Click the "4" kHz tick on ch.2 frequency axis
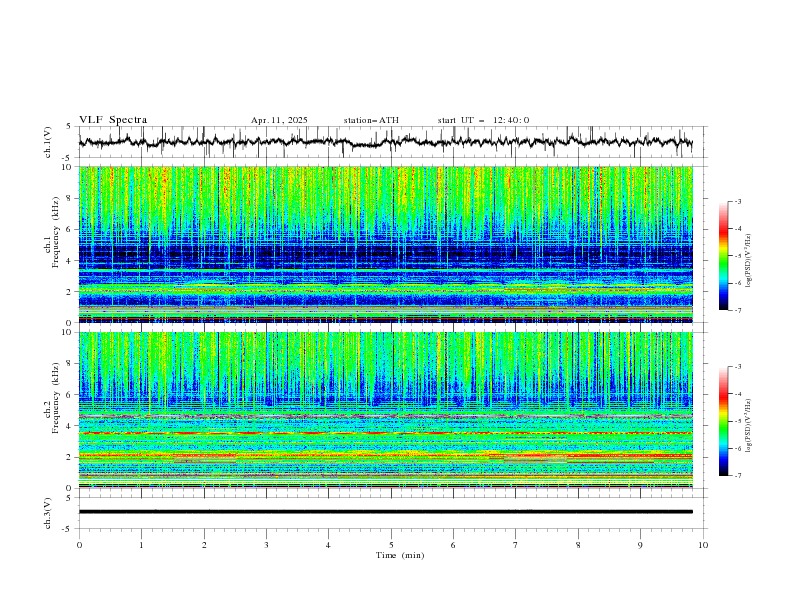Screen dimensions: 792x612 (70, 426)
